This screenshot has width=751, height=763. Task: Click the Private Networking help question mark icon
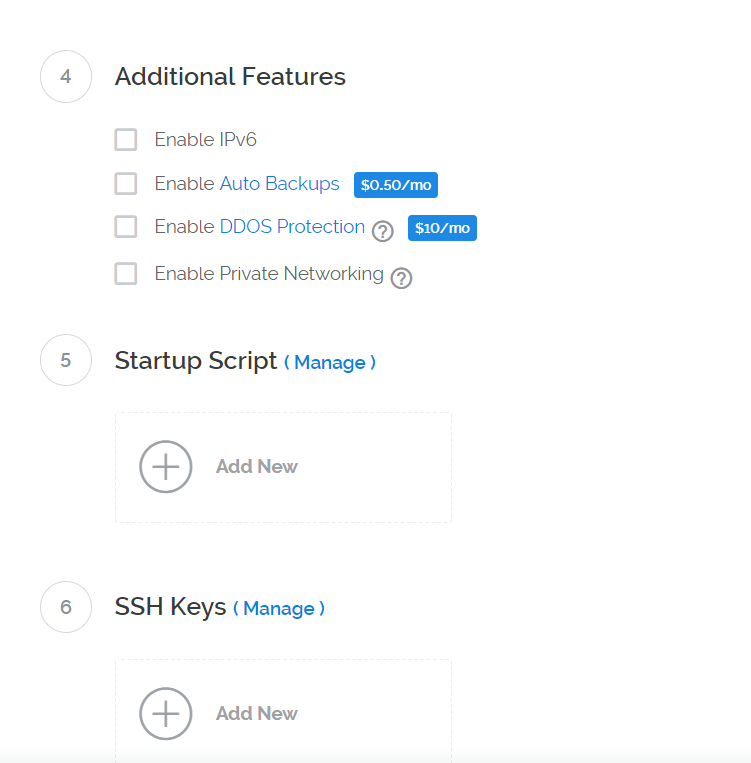click(x=401, y=278)
